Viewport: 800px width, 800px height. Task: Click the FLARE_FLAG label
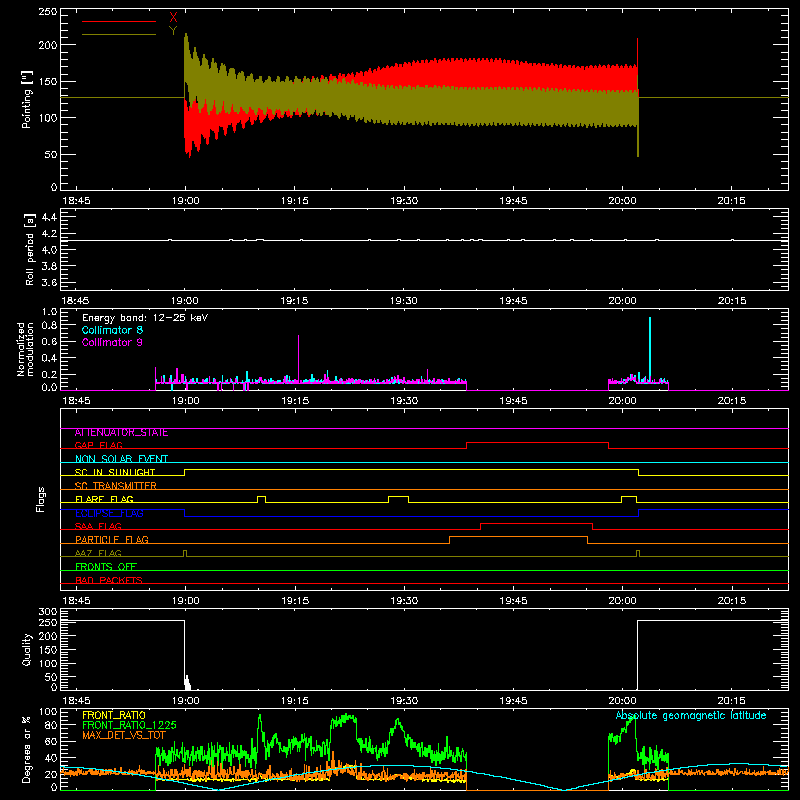click(104, 499)
